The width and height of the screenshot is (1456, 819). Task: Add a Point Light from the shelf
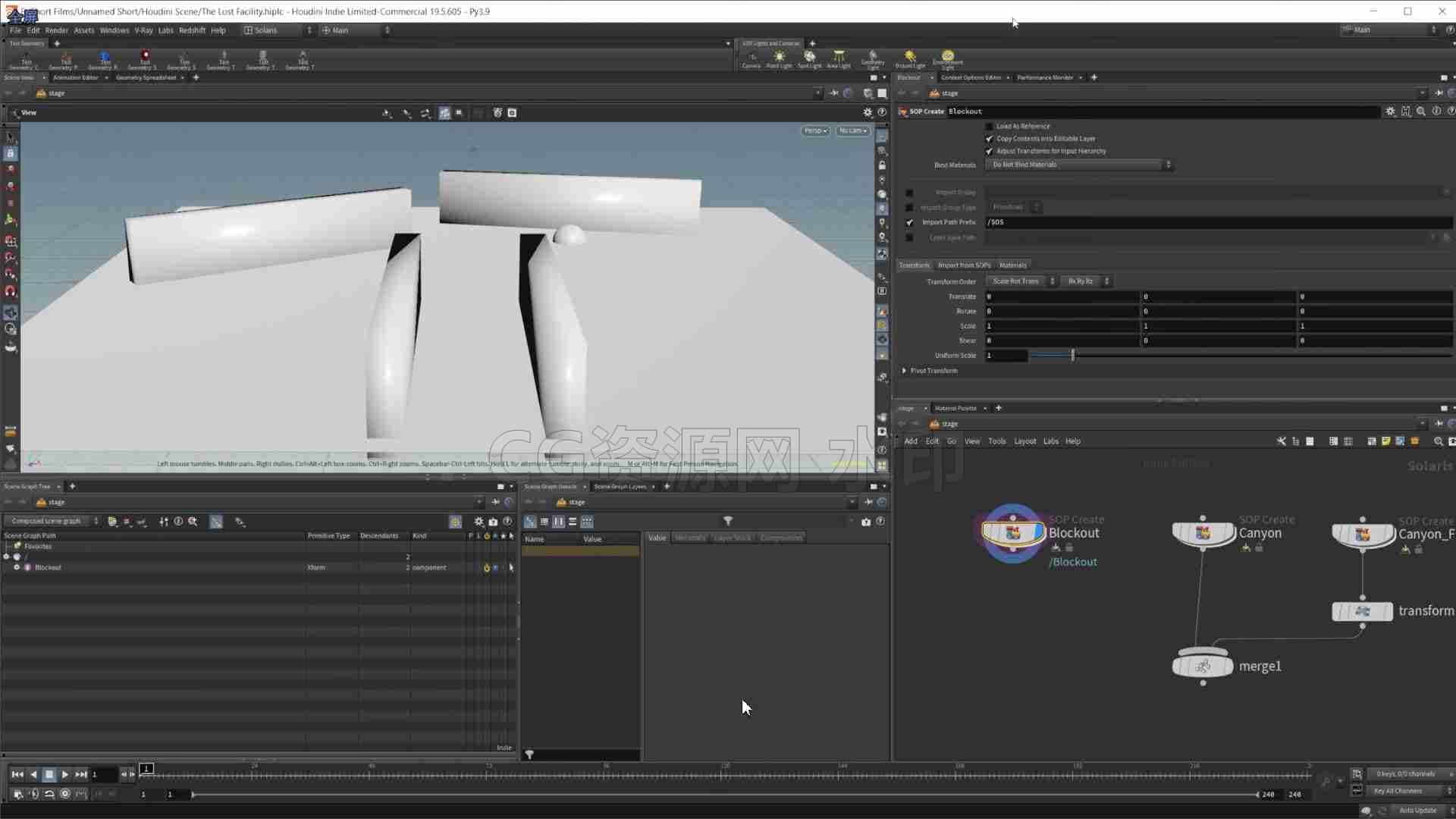pyautogui.click(x=779, y=59)
